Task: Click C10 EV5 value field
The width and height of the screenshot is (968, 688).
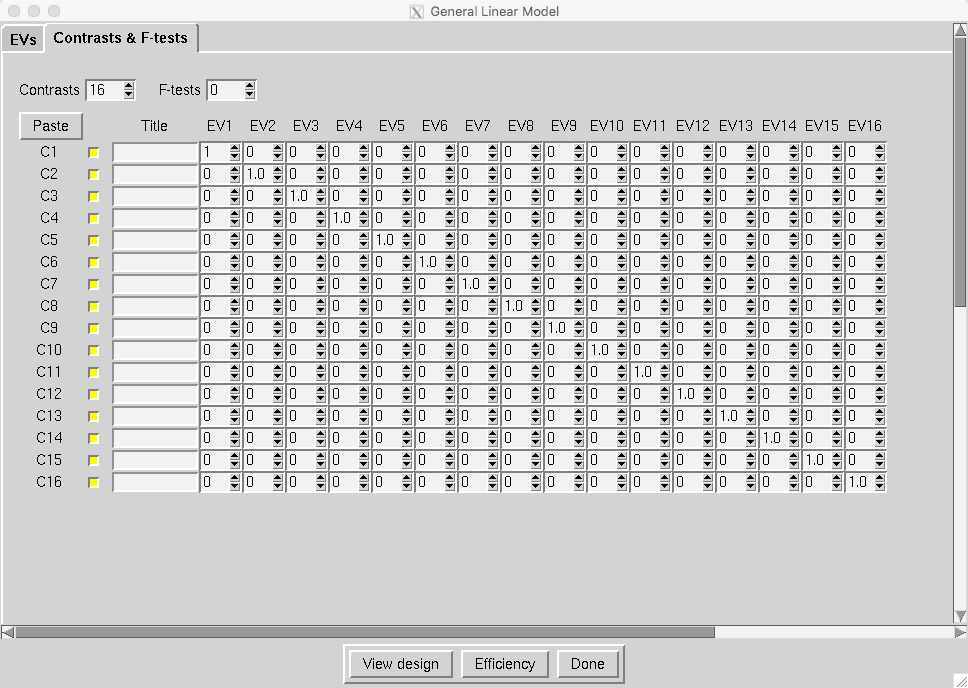Action: point(386,350)
